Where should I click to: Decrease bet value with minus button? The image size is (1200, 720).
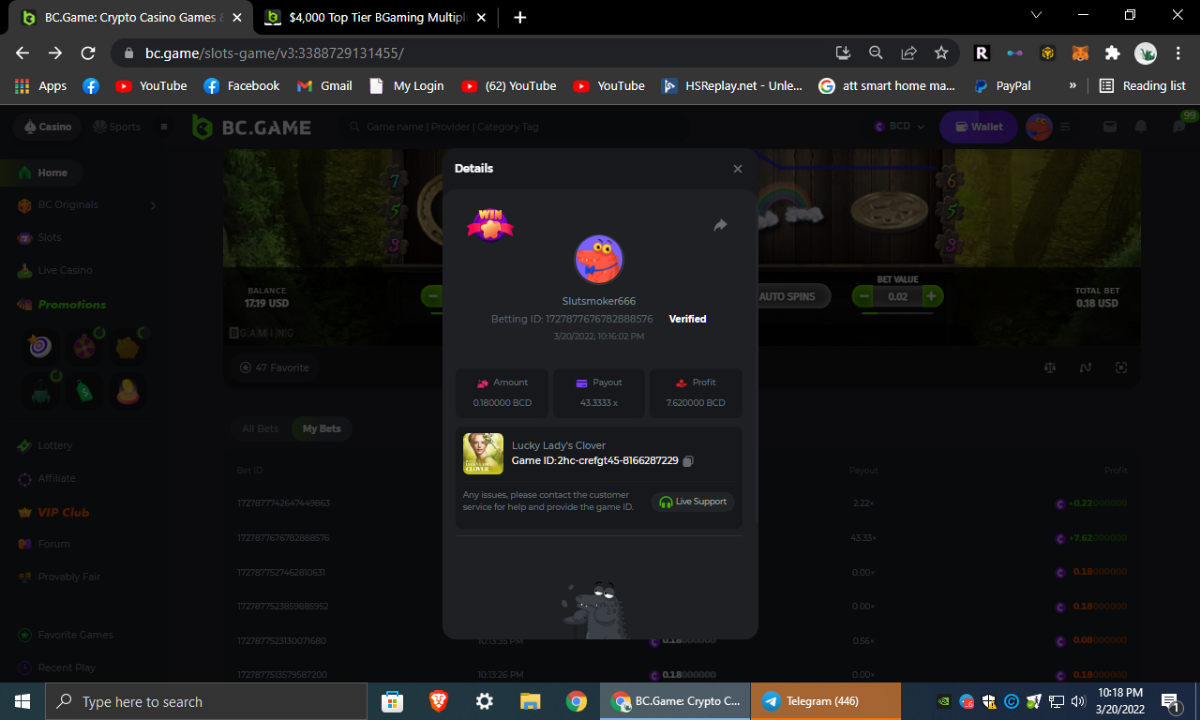click(x=863, y=296)
